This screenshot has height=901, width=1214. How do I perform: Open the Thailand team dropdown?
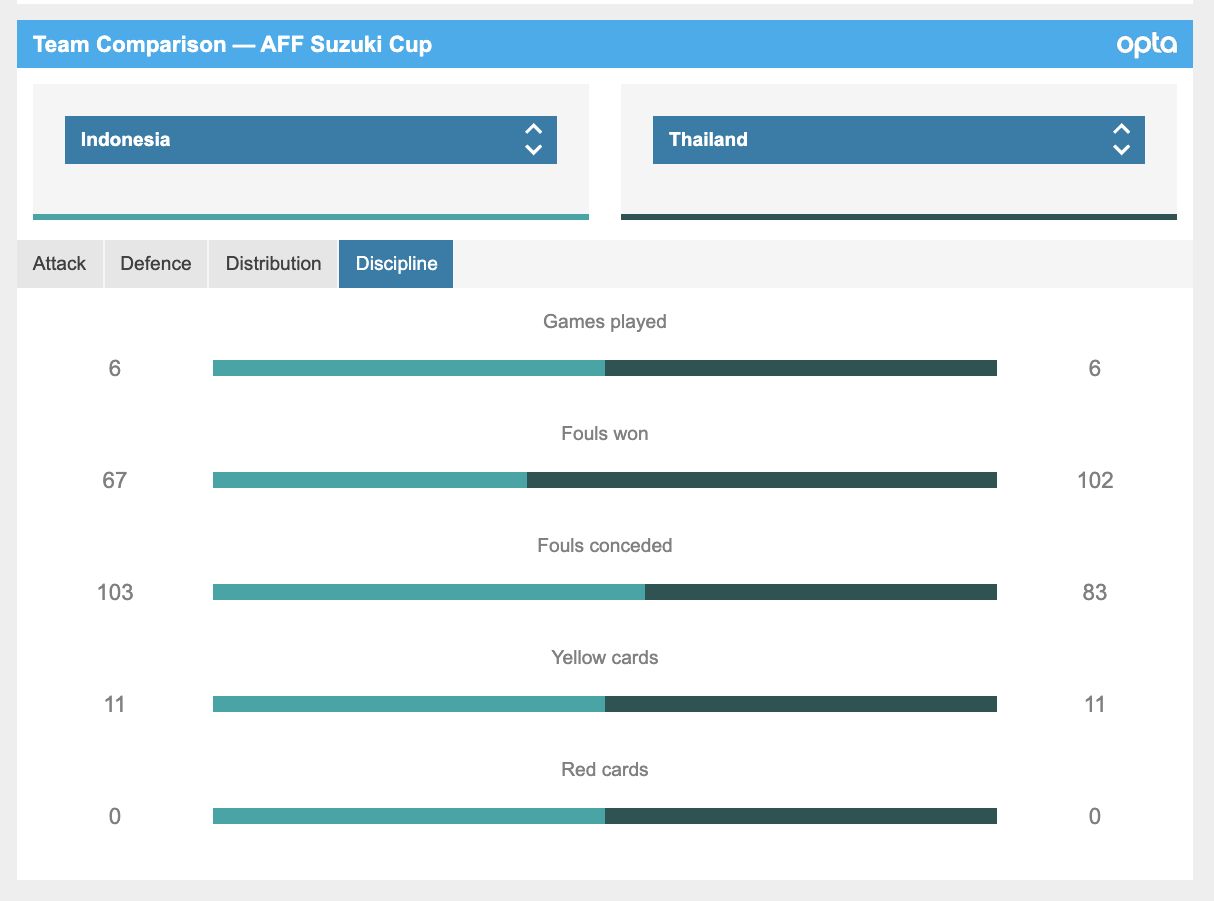tap(899, 140)
